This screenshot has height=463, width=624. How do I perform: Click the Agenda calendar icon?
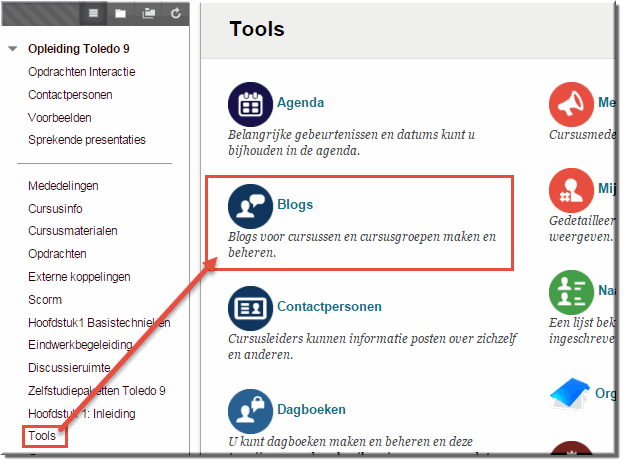pyautogui.click(x=250, y=104)
